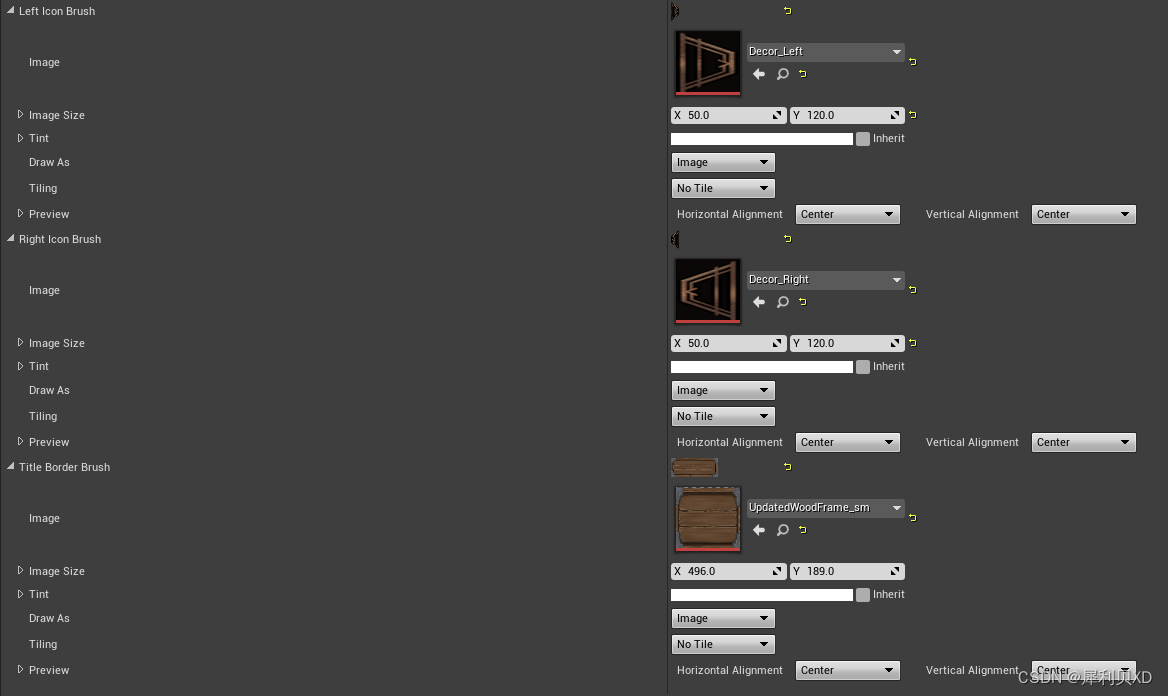The width and height of the screenshot is (1168, 696).
Task: Click reset icon on Y 189.0 value field
Action: pos(897,571)
